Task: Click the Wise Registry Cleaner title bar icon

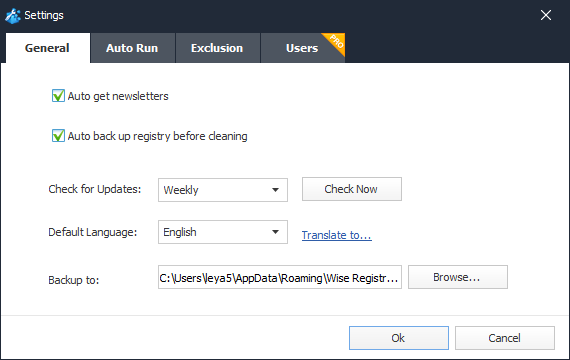Action: tap(13, 16)
